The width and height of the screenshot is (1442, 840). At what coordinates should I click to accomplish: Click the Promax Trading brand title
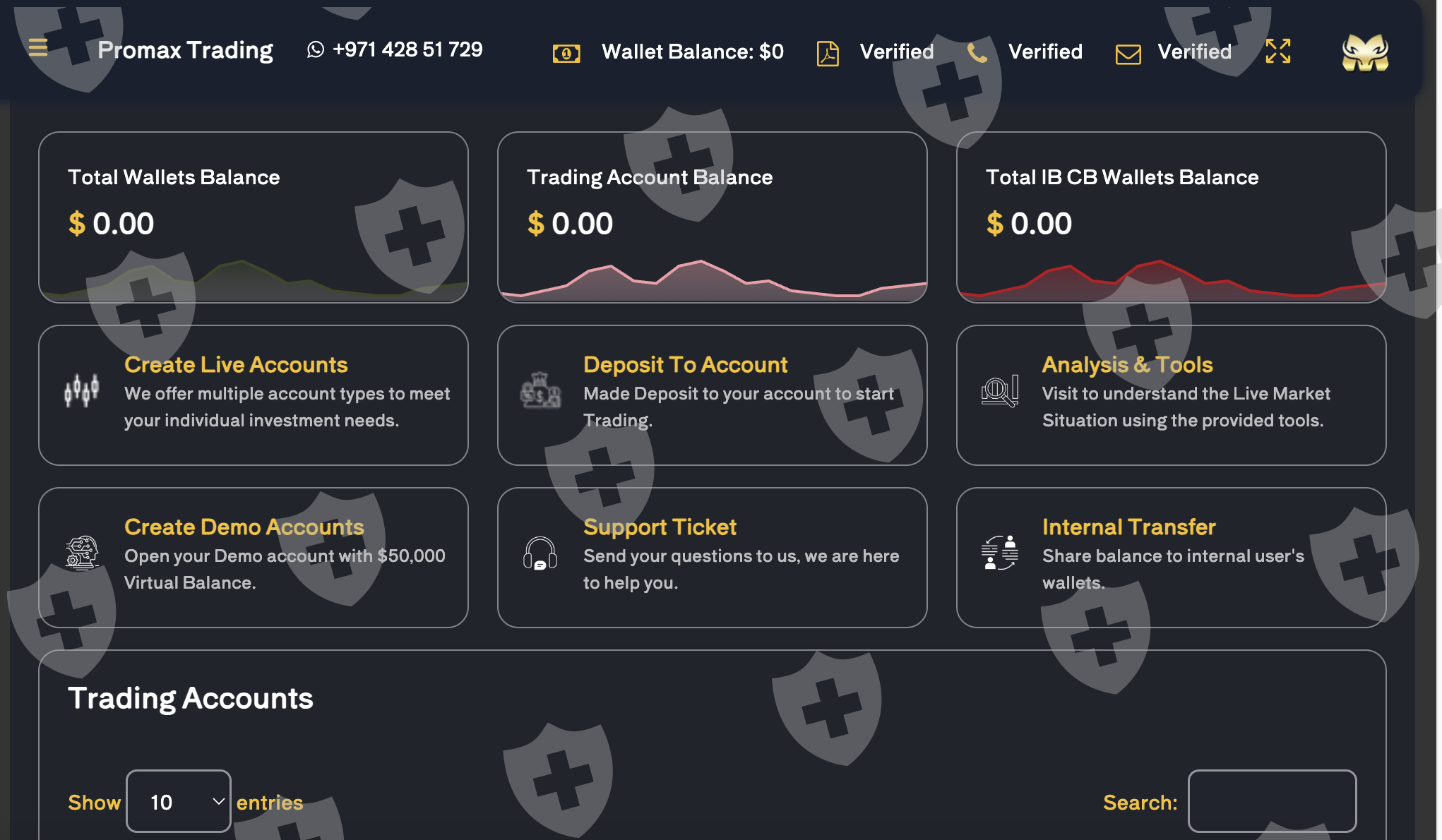(185, 50)
